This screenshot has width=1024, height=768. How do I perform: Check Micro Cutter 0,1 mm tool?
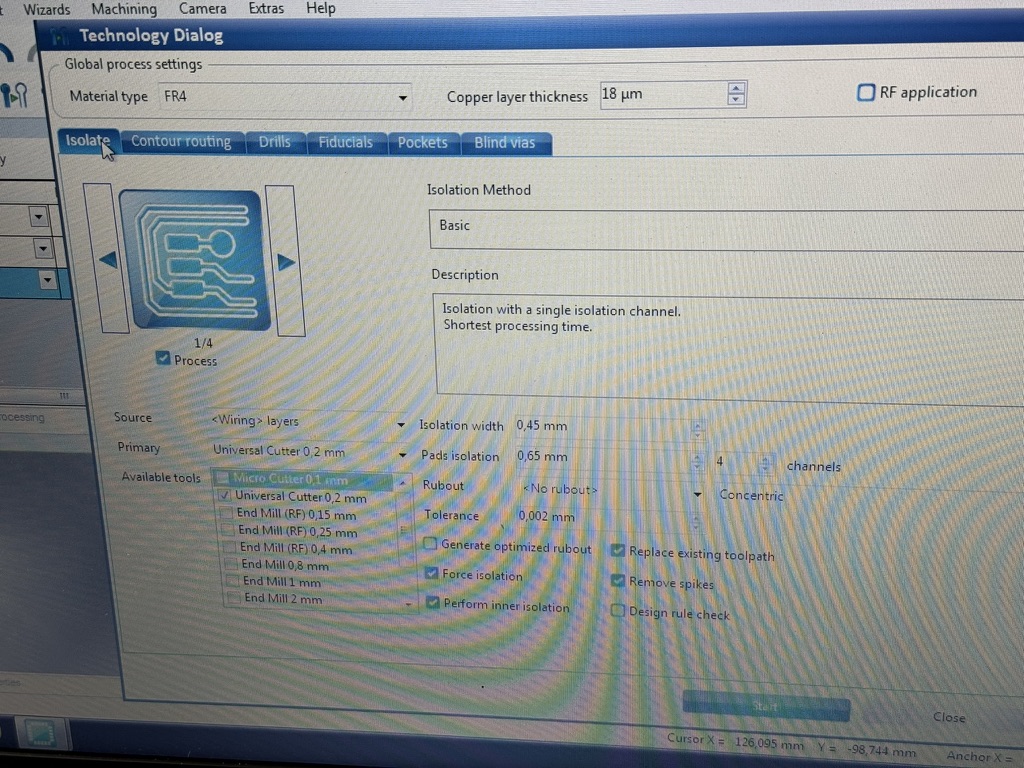click(222, 478)
